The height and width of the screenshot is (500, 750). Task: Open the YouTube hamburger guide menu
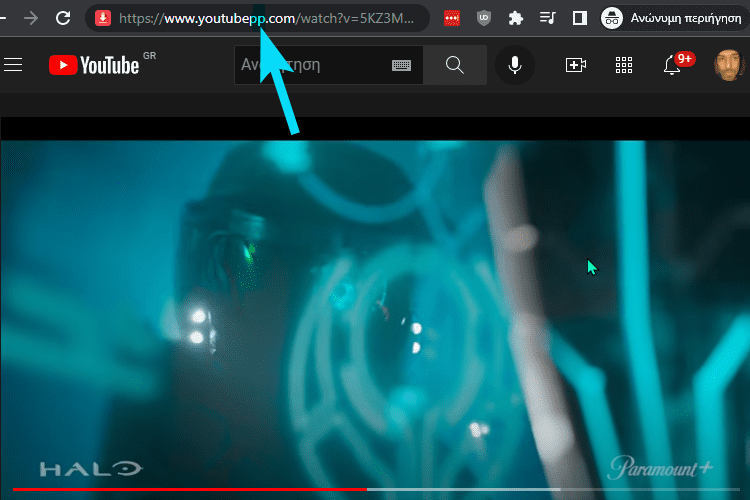13,65
